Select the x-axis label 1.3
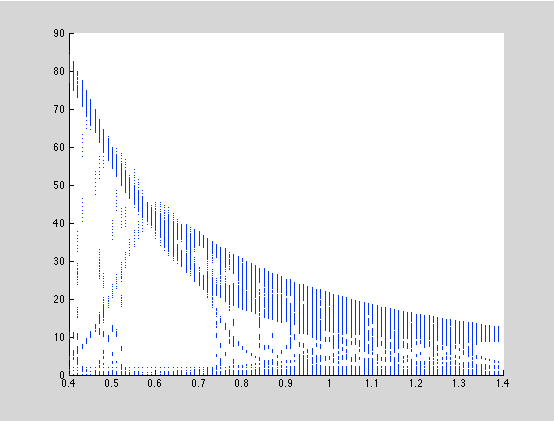 coord(459,383)
